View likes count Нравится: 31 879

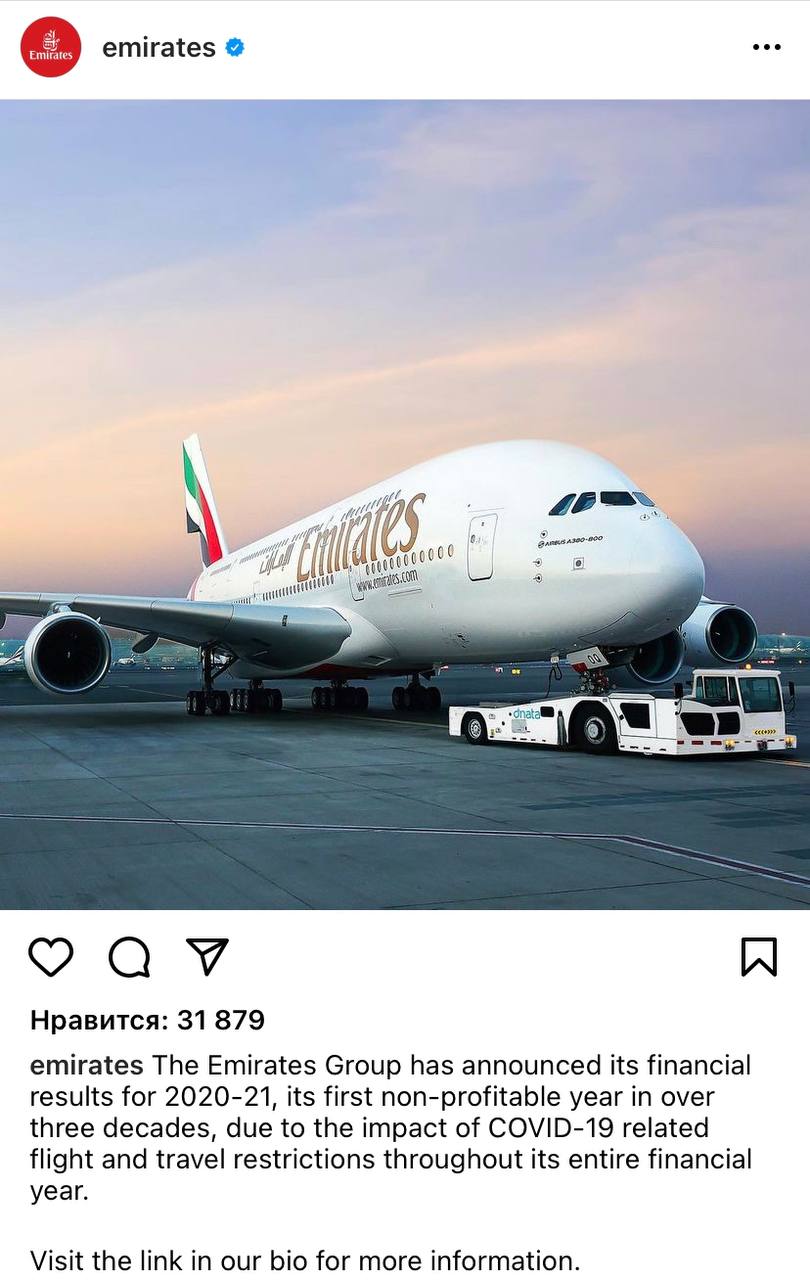[x=148, y=1020]
